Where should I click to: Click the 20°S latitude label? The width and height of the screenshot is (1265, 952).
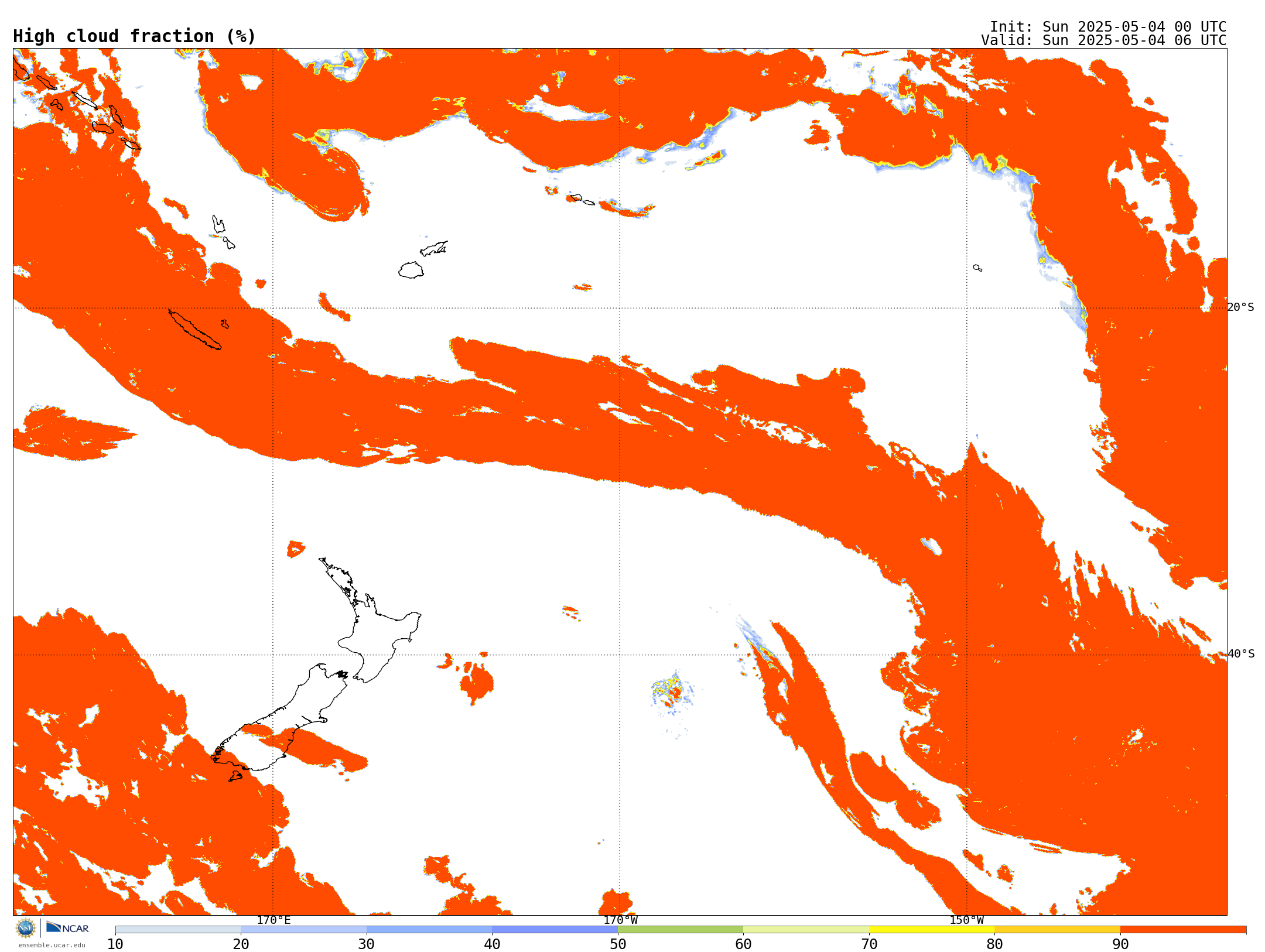1241,307
